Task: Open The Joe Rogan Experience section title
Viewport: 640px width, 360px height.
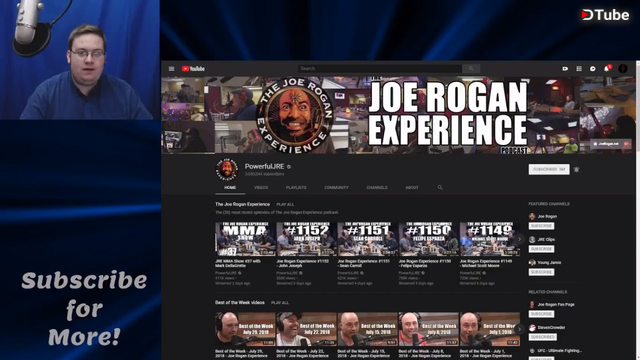Action: 242,204
